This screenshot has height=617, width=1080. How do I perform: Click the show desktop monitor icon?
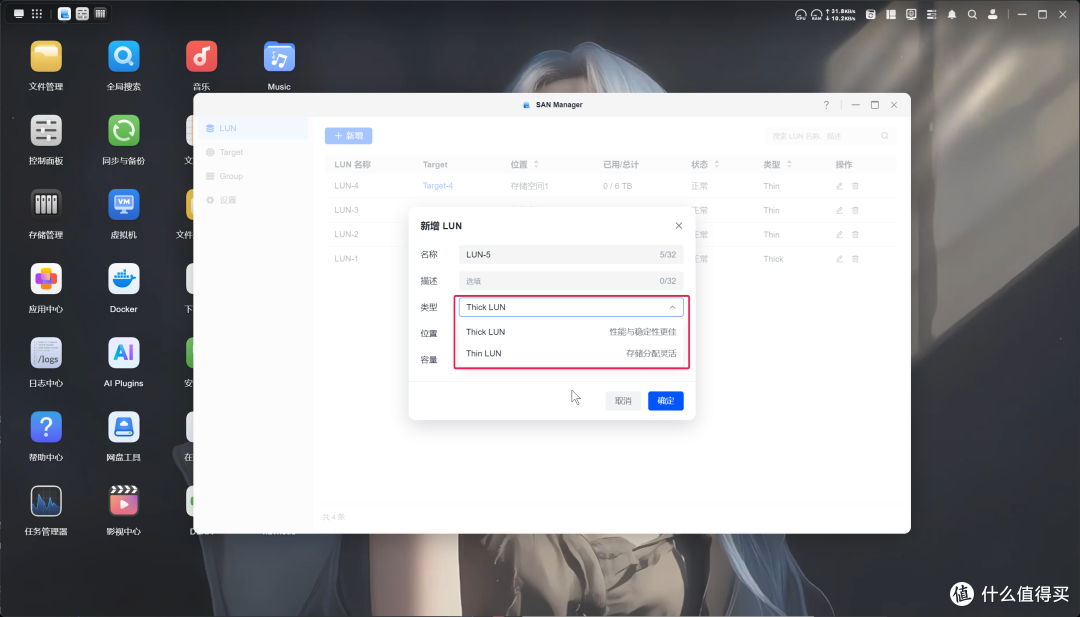coord(19,14)
